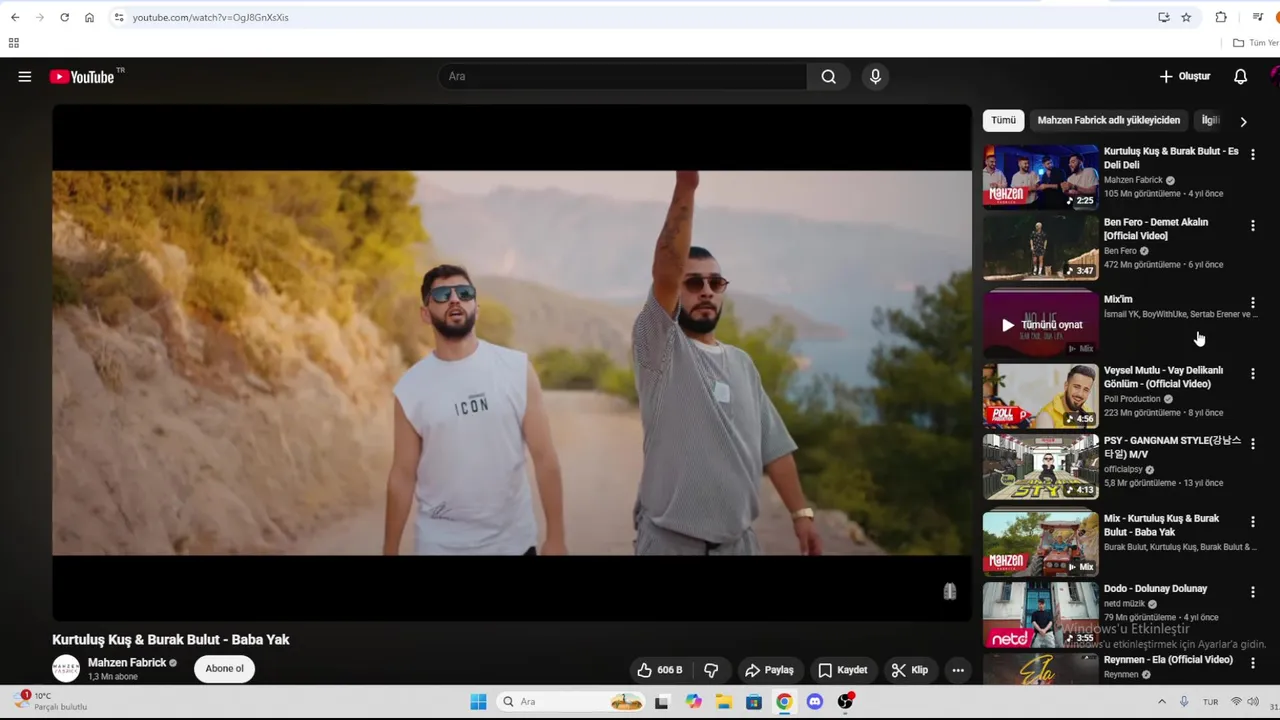Go to the YouTube home logo
Viewport: 1280px width, 720px height.
[82, 77]
